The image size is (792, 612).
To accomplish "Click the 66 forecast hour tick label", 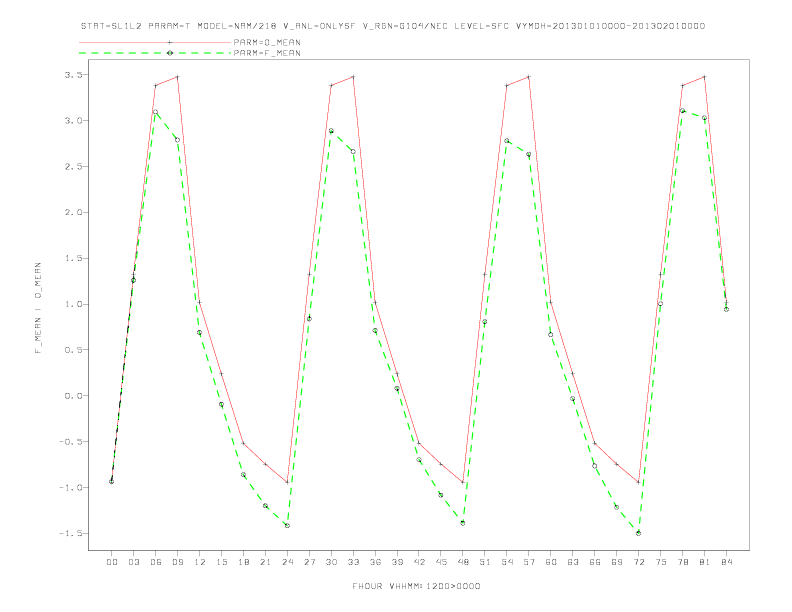I will pos(595,562).
